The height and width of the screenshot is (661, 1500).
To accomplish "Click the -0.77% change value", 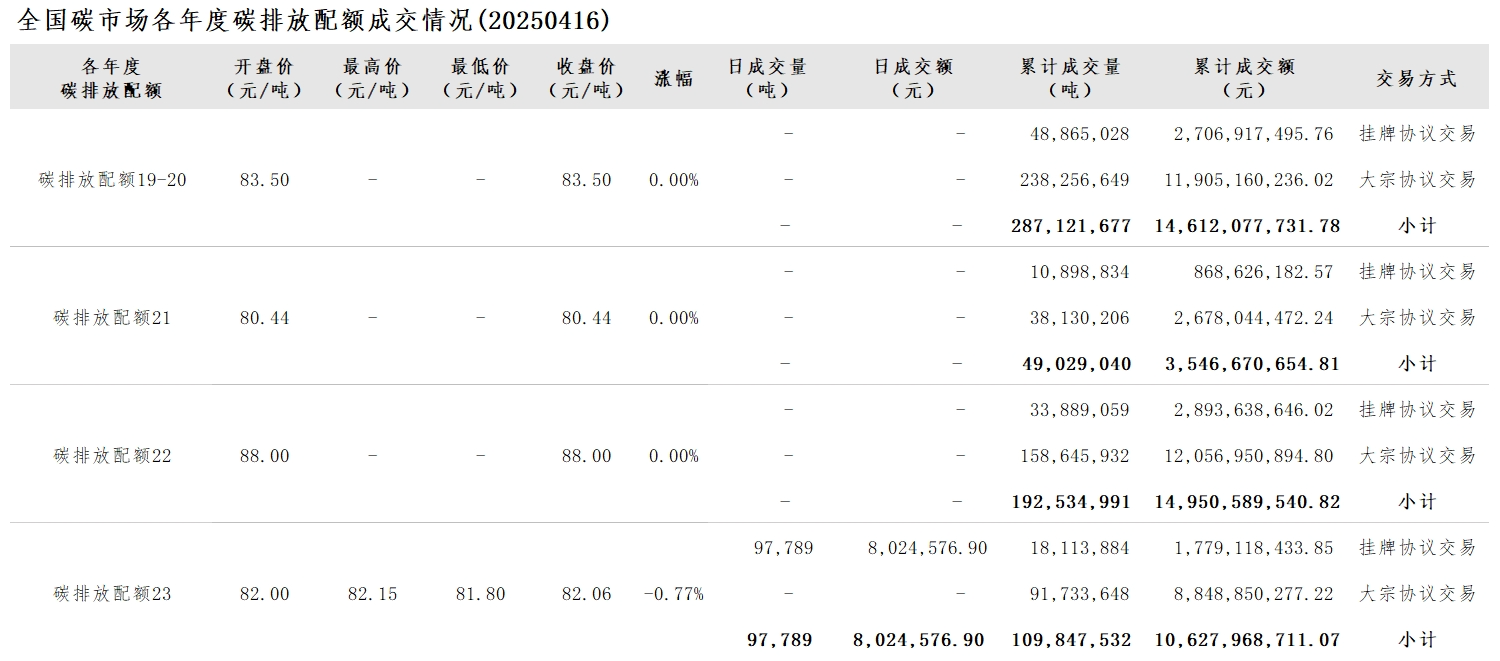I will pos(674,595).
